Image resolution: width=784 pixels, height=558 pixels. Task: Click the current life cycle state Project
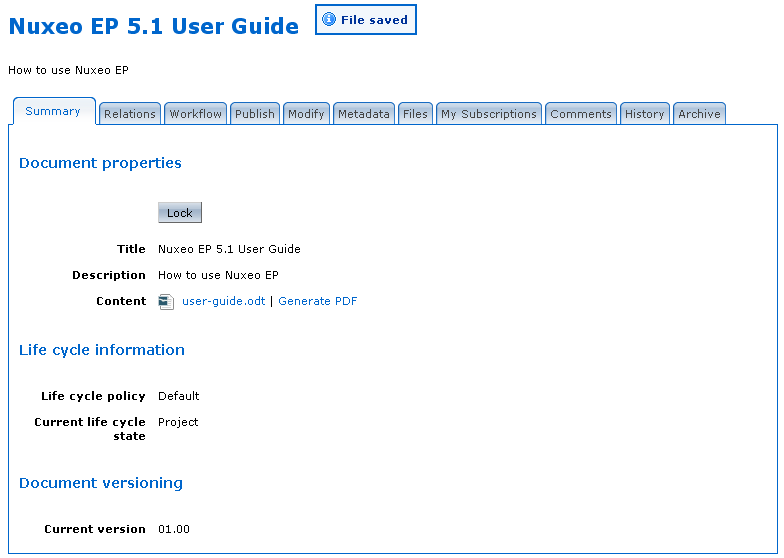pos(178,422)
